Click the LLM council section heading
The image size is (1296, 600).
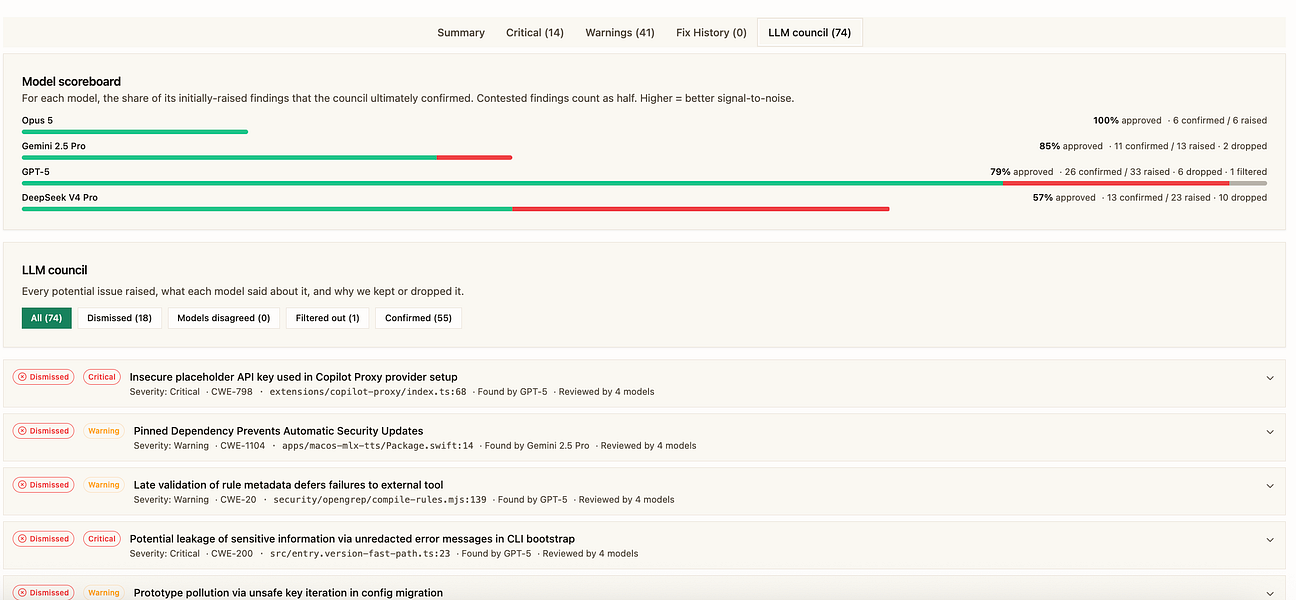[x=55, y=270]
